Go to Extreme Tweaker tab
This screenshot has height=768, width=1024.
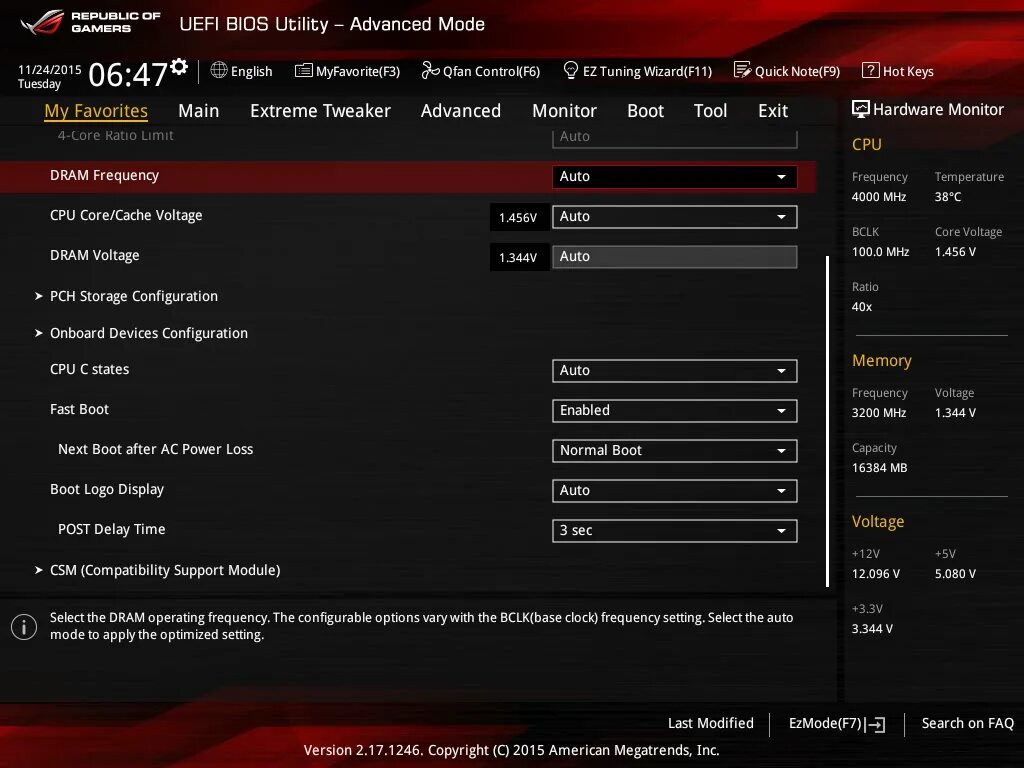[x=320, y=111]
